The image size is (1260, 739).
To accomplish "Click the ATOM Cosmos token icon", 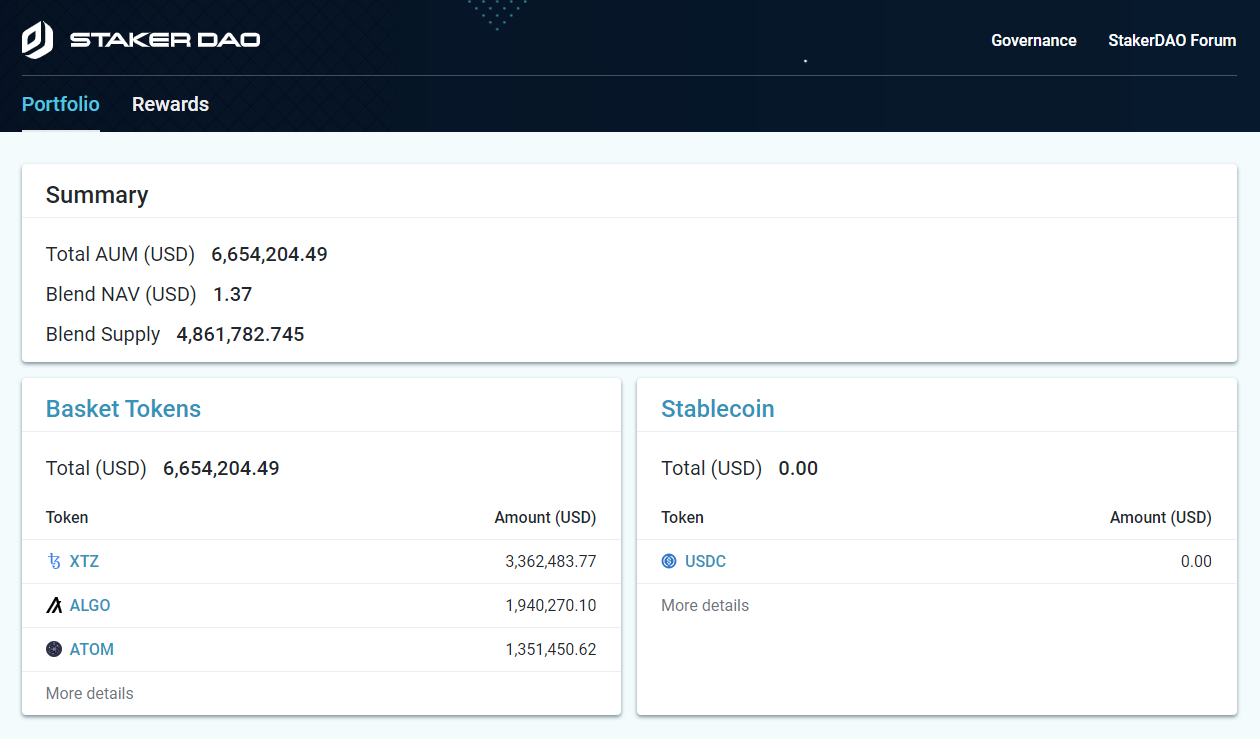I will tap(54, 650).
